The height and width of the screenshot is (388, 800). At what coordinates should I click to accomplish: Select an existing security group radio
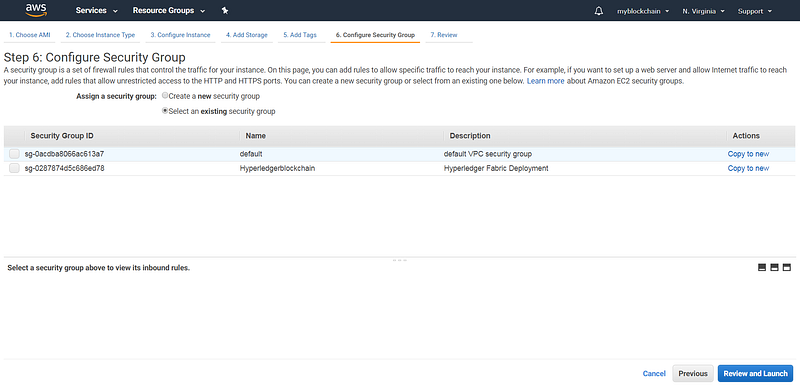[x=165, y=110]
